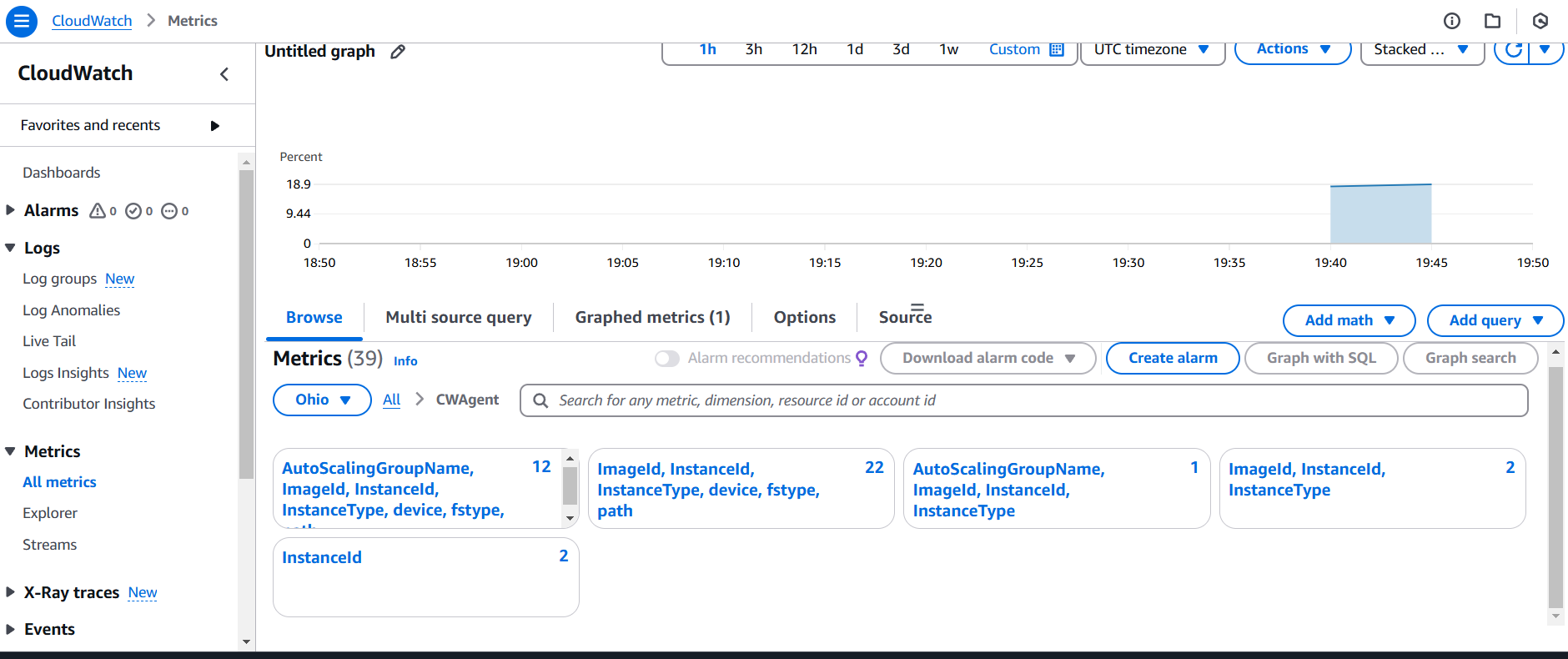Switch to the Browse tab

click(x=314, y=317)
